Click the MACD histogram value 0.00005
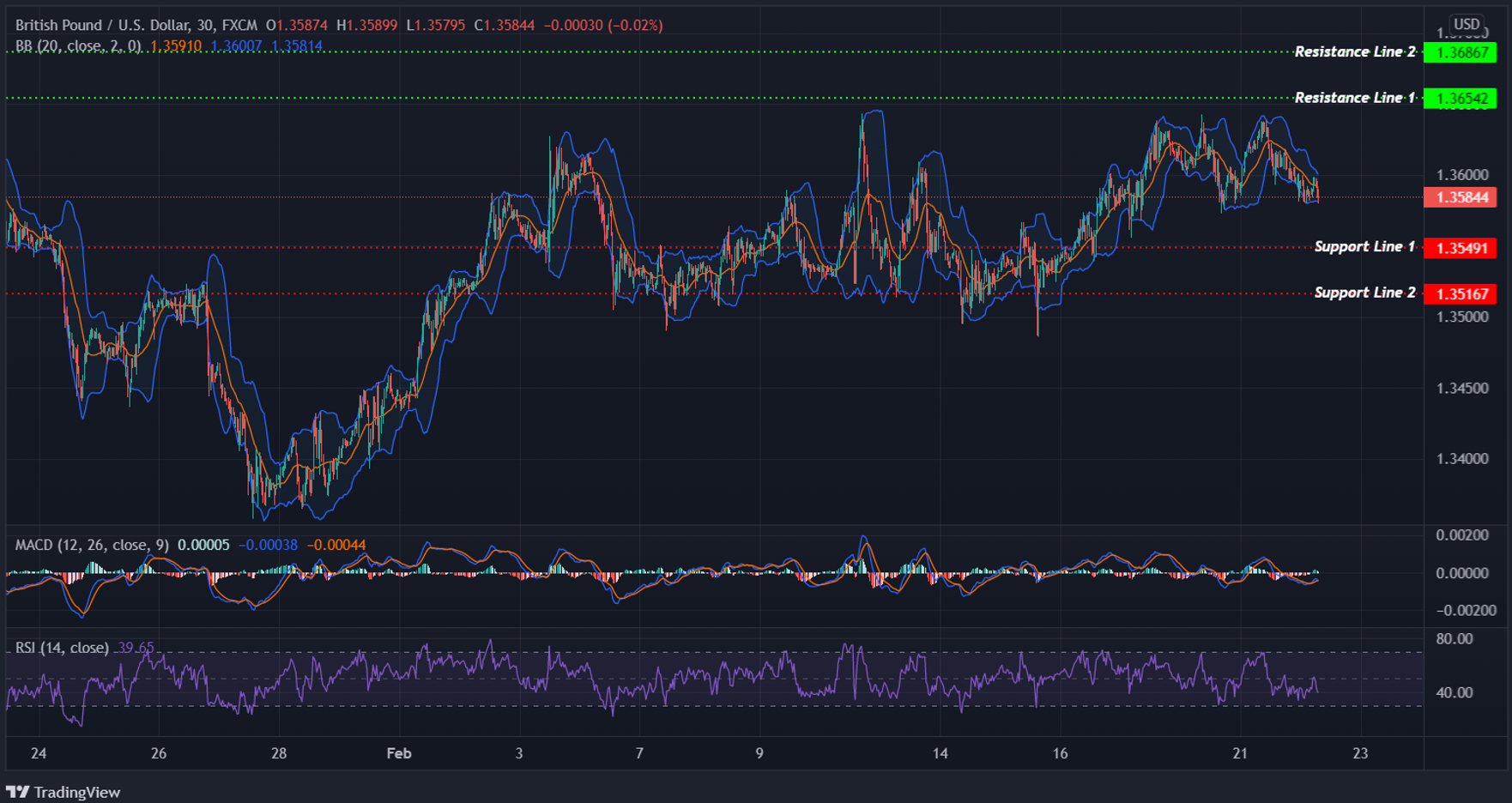1512x803 pixels. pyautogui.click(x=206, y=543)
